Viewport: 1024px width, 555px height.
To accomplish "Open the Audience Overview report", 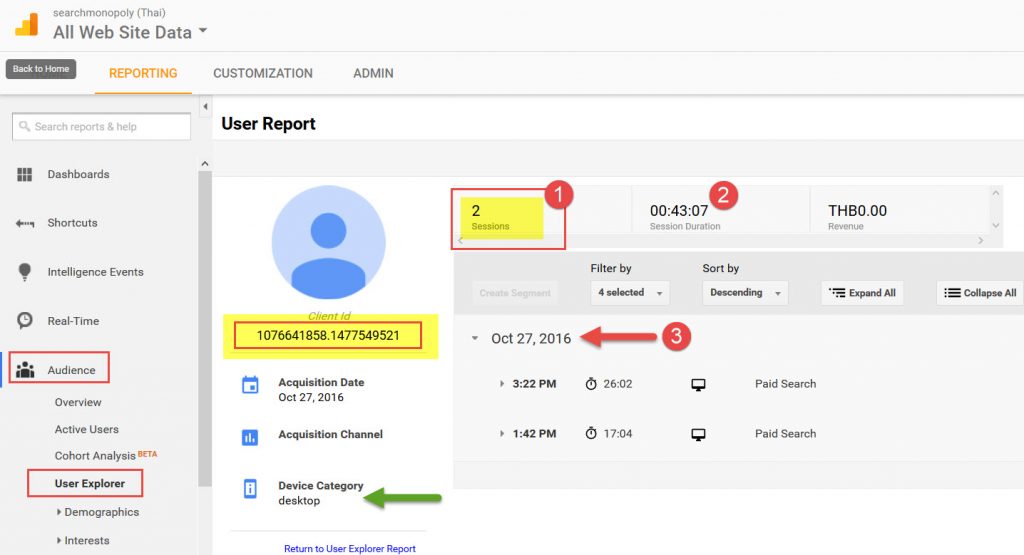I will (x=78, y=402).
